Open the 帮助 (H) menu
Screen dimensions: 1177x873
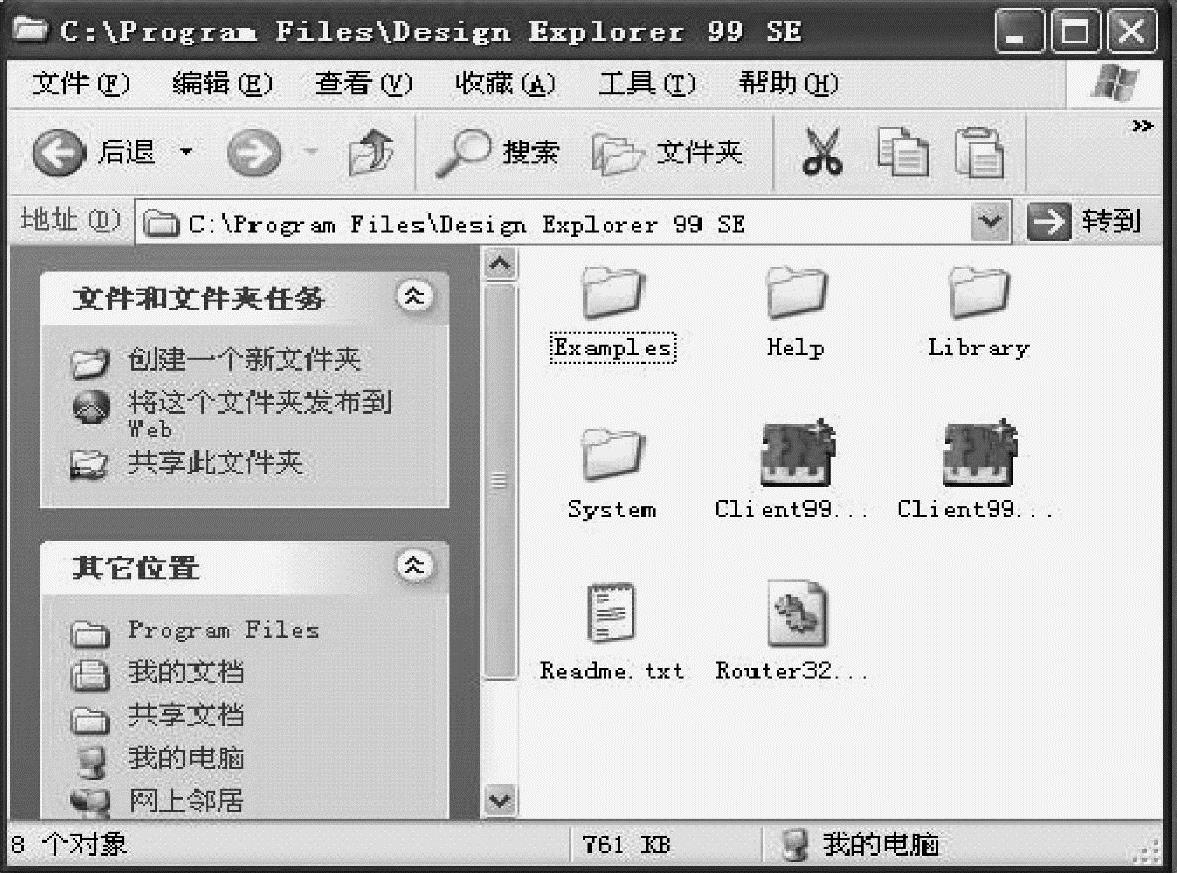pyautogui.click(x=788, y=83)
